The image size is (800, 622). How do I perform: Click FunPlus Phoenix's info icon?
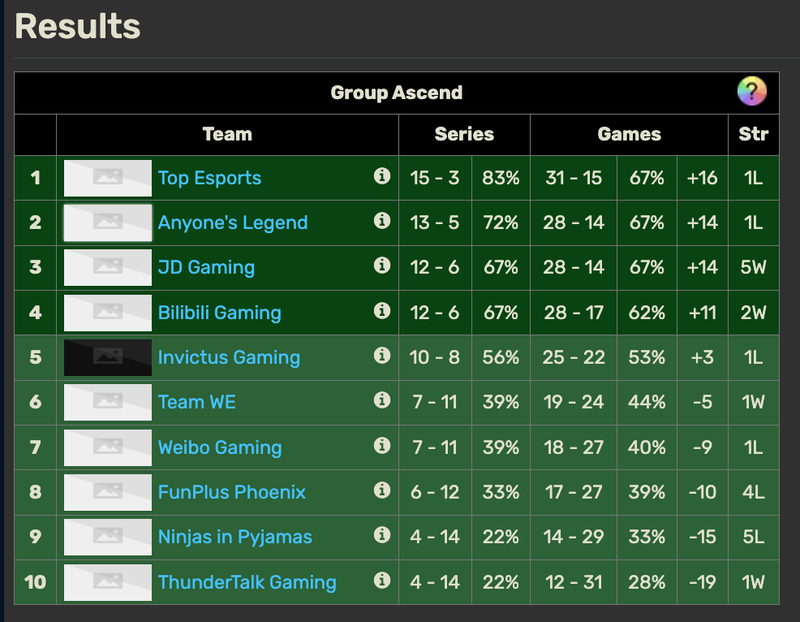point(381,490)
